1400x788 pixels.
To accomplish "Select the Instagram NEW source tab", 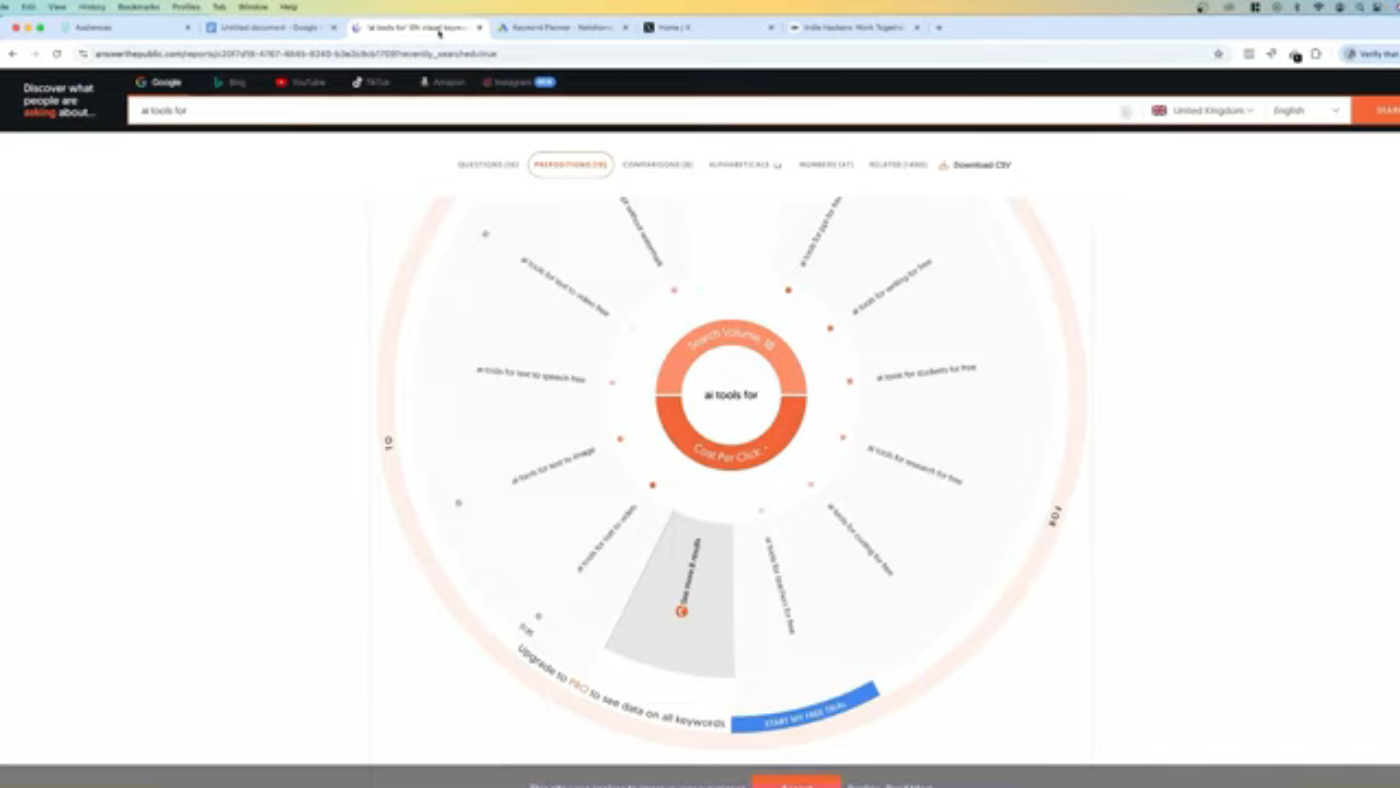I will [x=518, y=82].
